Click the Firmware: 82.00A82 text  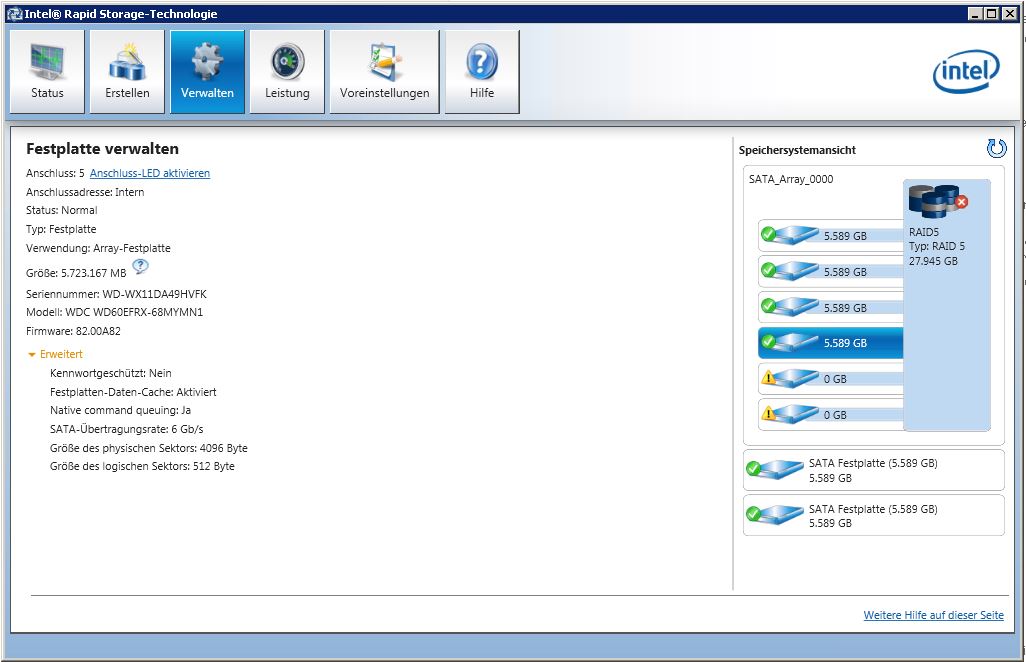[73, 331]
